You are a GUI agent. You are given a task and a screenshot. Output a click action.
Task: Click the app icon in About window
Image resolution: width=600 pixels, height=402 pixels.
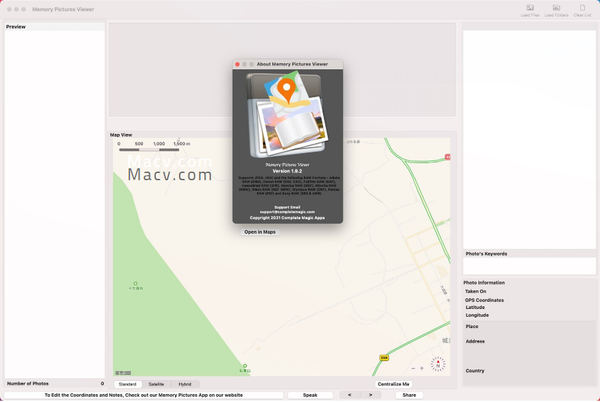(287, 115)
